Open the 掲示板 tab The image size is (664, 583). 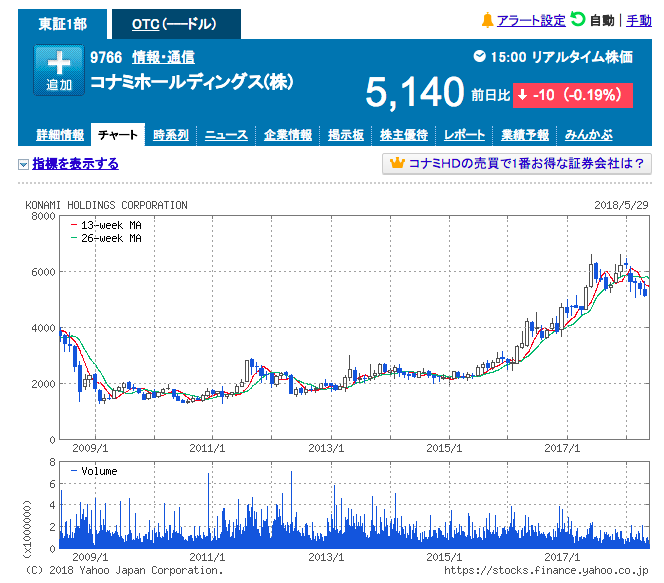coord(346,135)
